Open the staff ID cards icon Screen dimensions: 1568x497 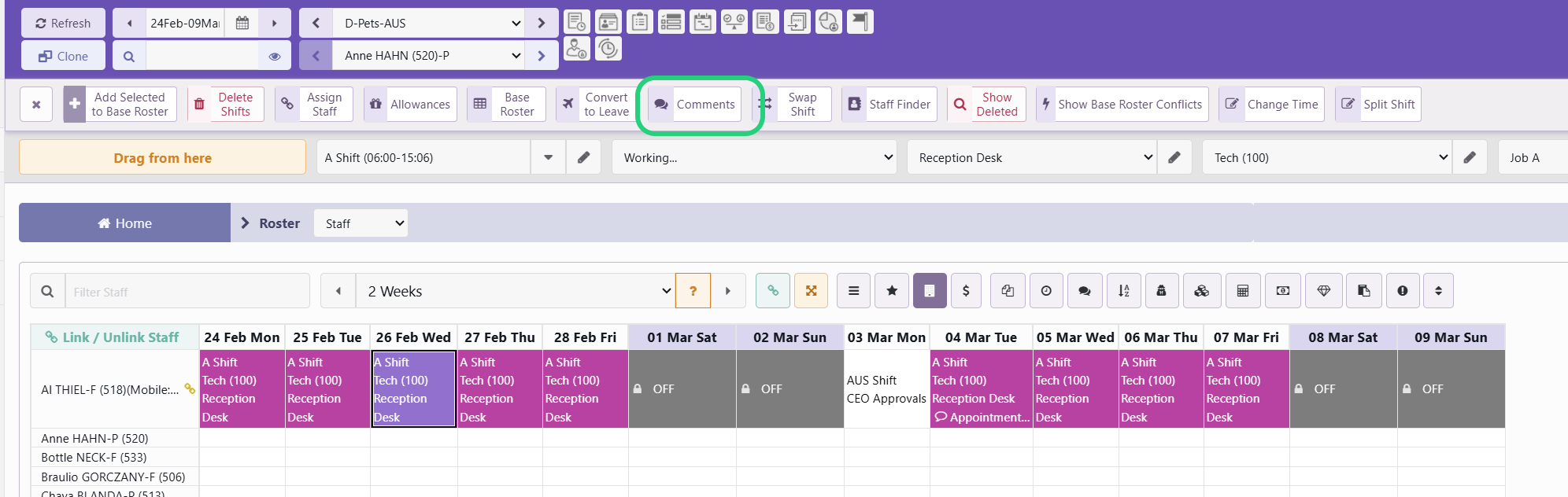click(x=608, y=22)
